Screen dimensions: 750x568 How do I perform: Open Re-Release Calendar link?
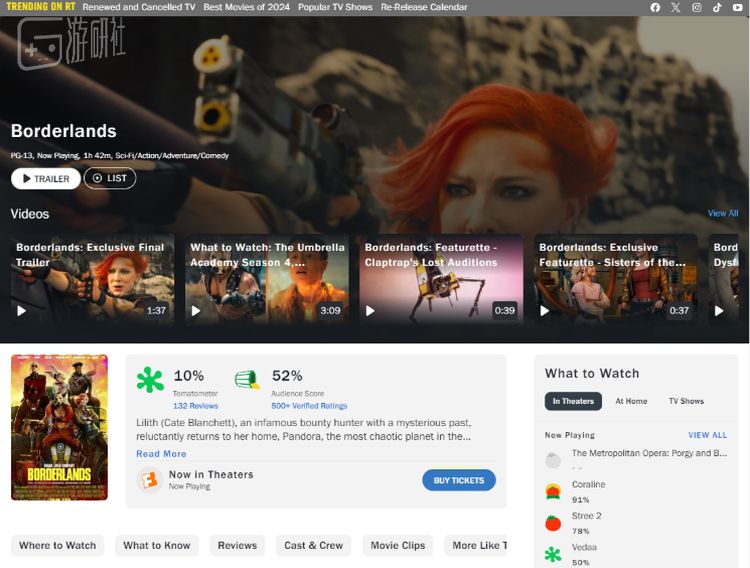(x=424, y=7)
